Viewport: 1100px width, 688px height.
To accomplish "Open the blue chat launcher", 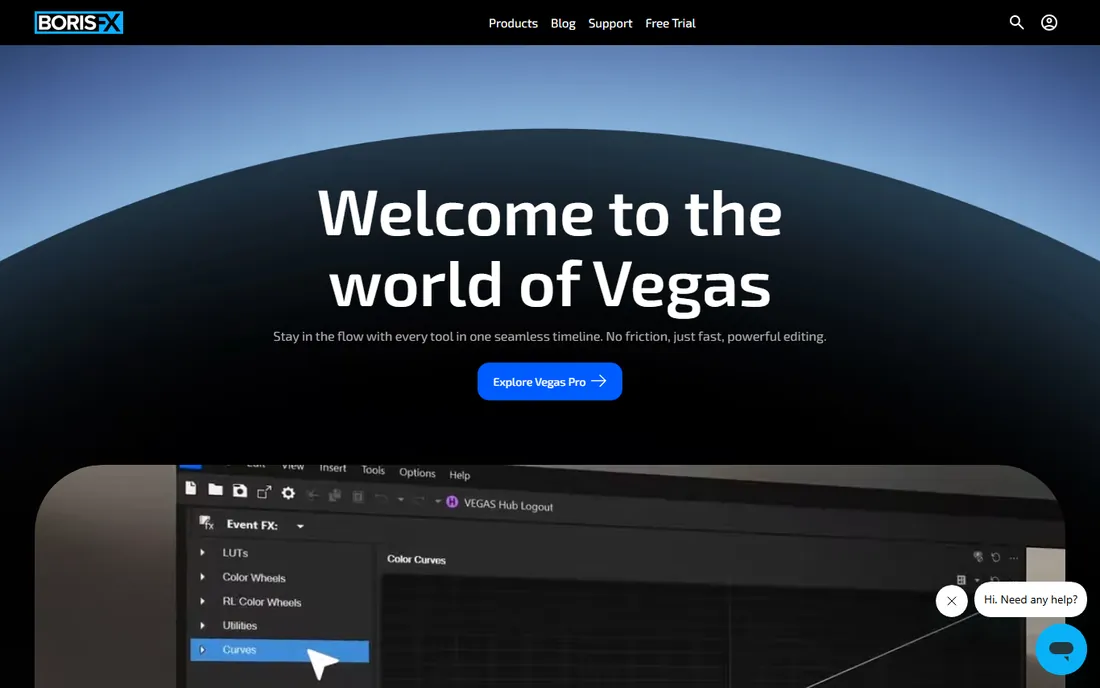I will pos(1061,649).
